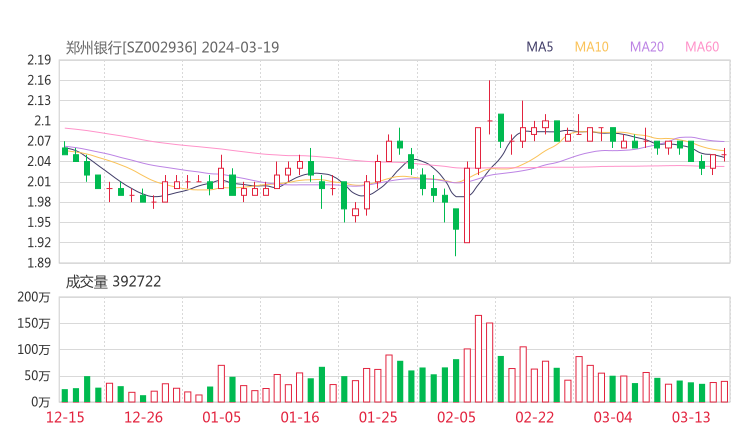Click the tallest volume bar in the chart

click(x=478, y=359)
